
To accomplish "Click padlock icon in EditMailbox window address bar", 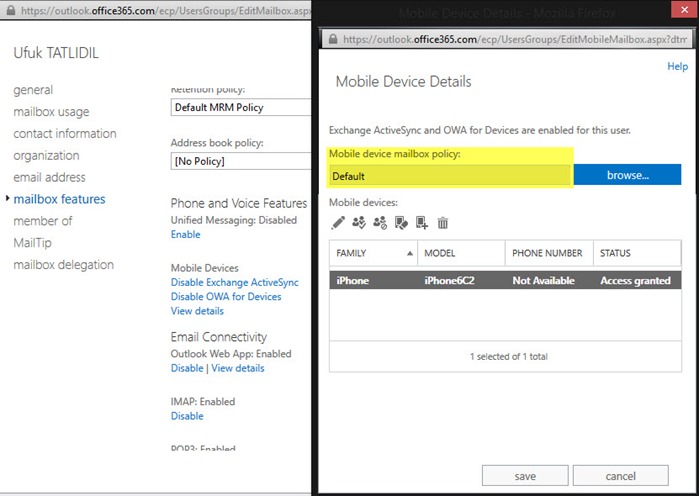I will (11, 10).
